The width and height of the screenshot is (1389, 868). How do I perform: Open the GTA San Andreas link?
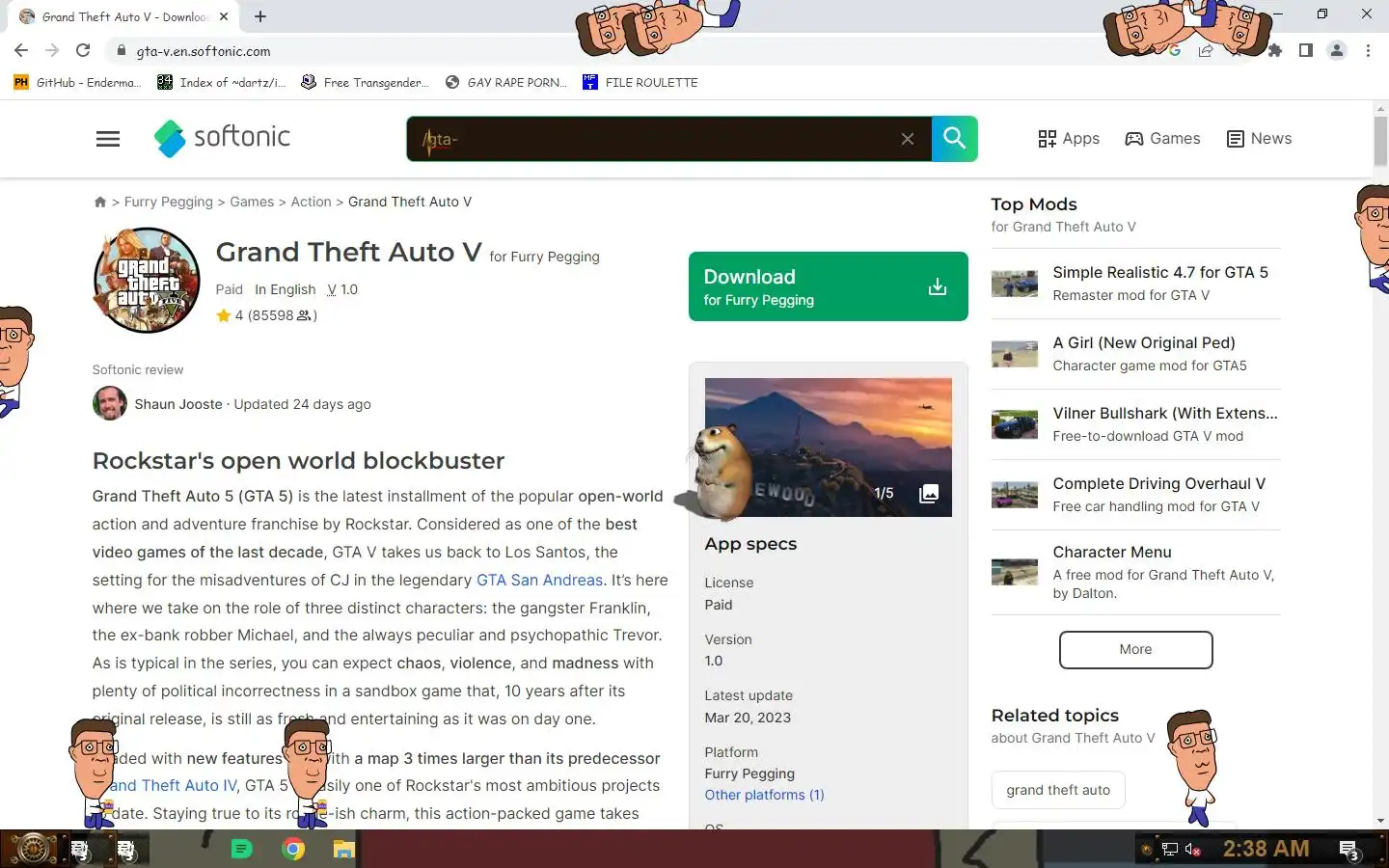pyautogui.click(x=539, y=581)
